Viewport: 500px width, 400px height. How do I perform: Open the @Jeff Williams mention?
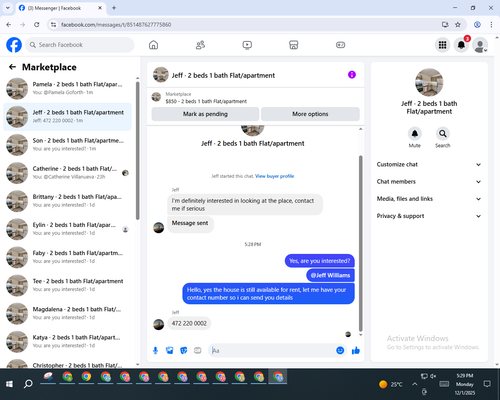click(x=330, y=275)
